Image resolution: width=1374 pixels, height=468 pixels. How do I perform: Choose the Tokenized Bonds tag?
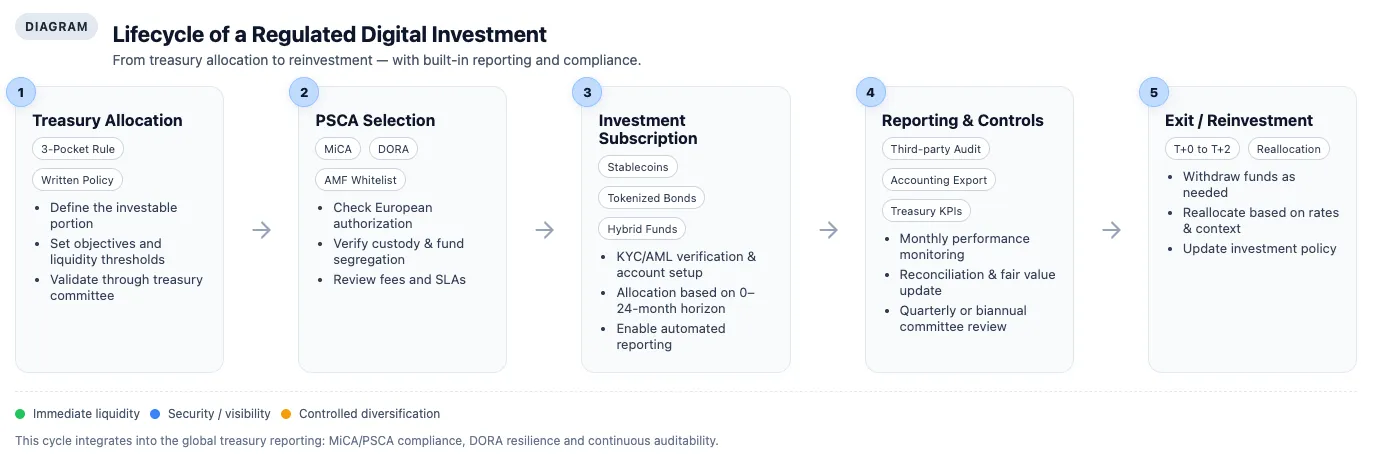651,197
